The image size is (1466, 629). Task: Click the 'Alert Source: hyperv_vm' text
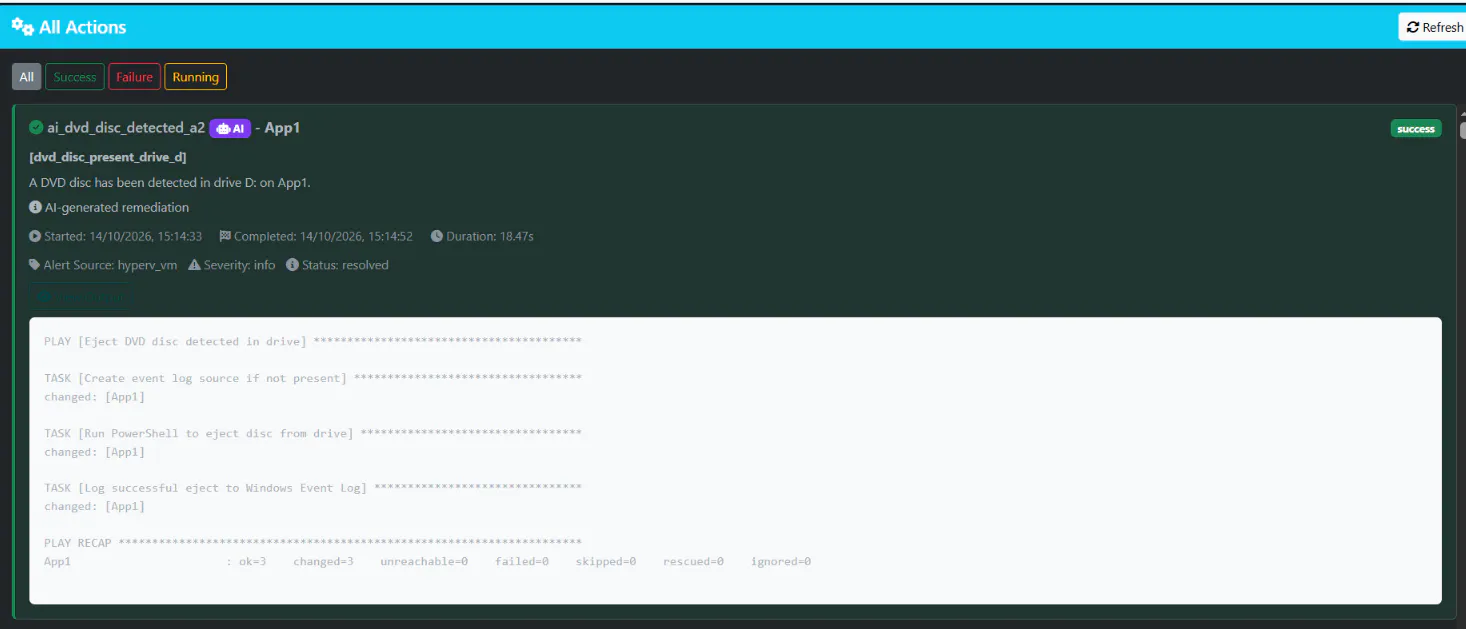(110, 265)
